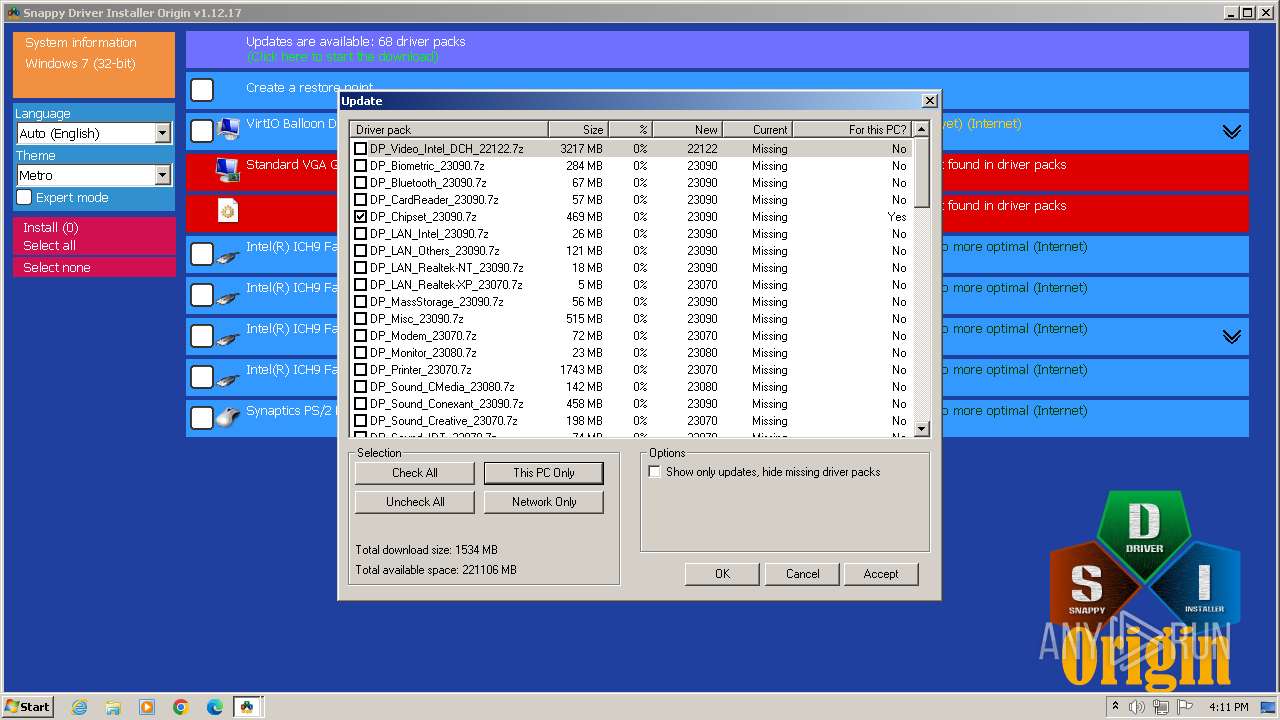1280x720 pixels.
Task: Sort list by % column header
Action: click(x=630, y=129)
